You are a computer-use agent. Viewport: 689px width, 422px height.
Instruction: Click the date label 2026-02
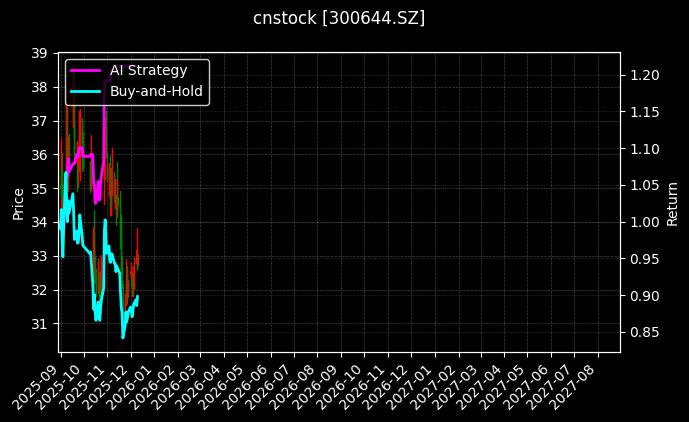(154, 386)
